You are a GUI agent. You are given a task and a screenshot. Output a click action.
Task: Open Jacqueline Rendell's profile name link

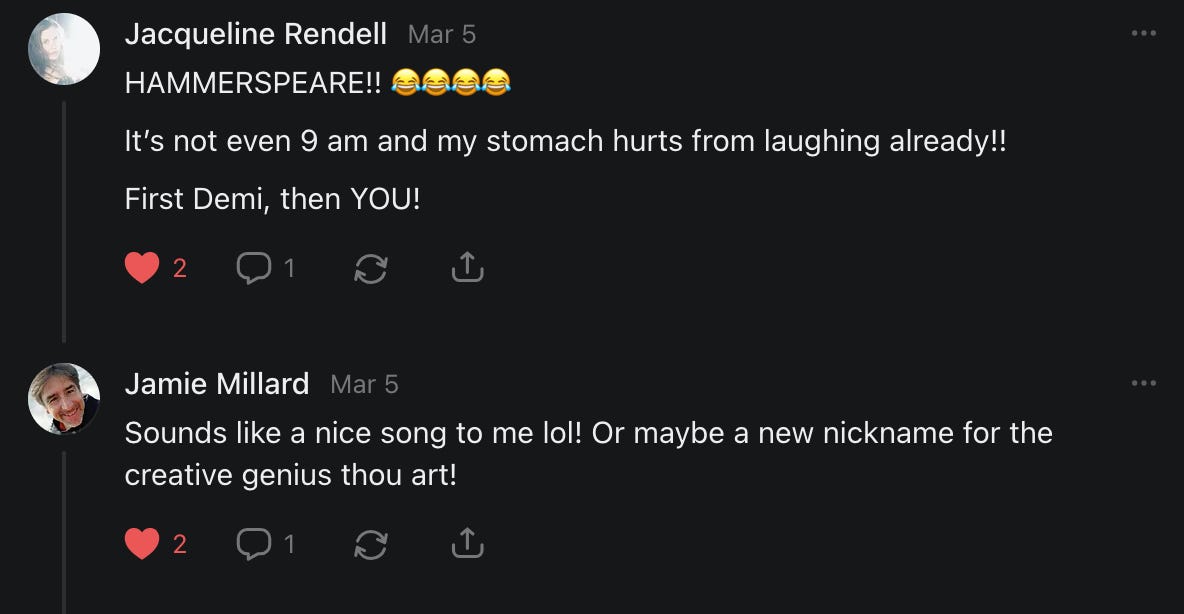pos(255,34)
